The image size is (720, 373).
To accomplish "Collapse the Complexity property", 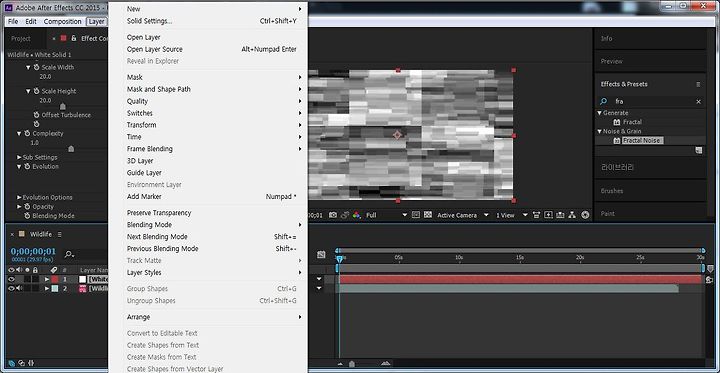I will click(x=19, y=133).
